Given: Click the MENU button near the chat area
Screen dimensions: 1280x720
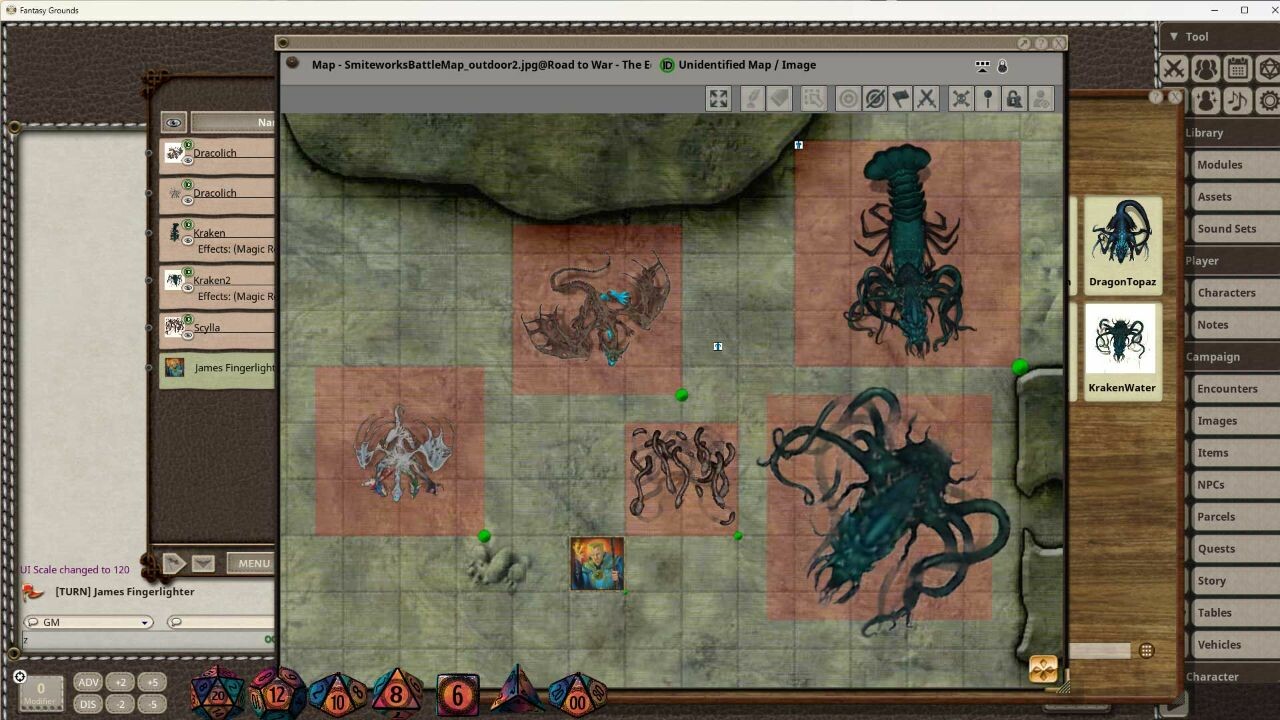Looking at the screenshot, I should pos(252,562).
